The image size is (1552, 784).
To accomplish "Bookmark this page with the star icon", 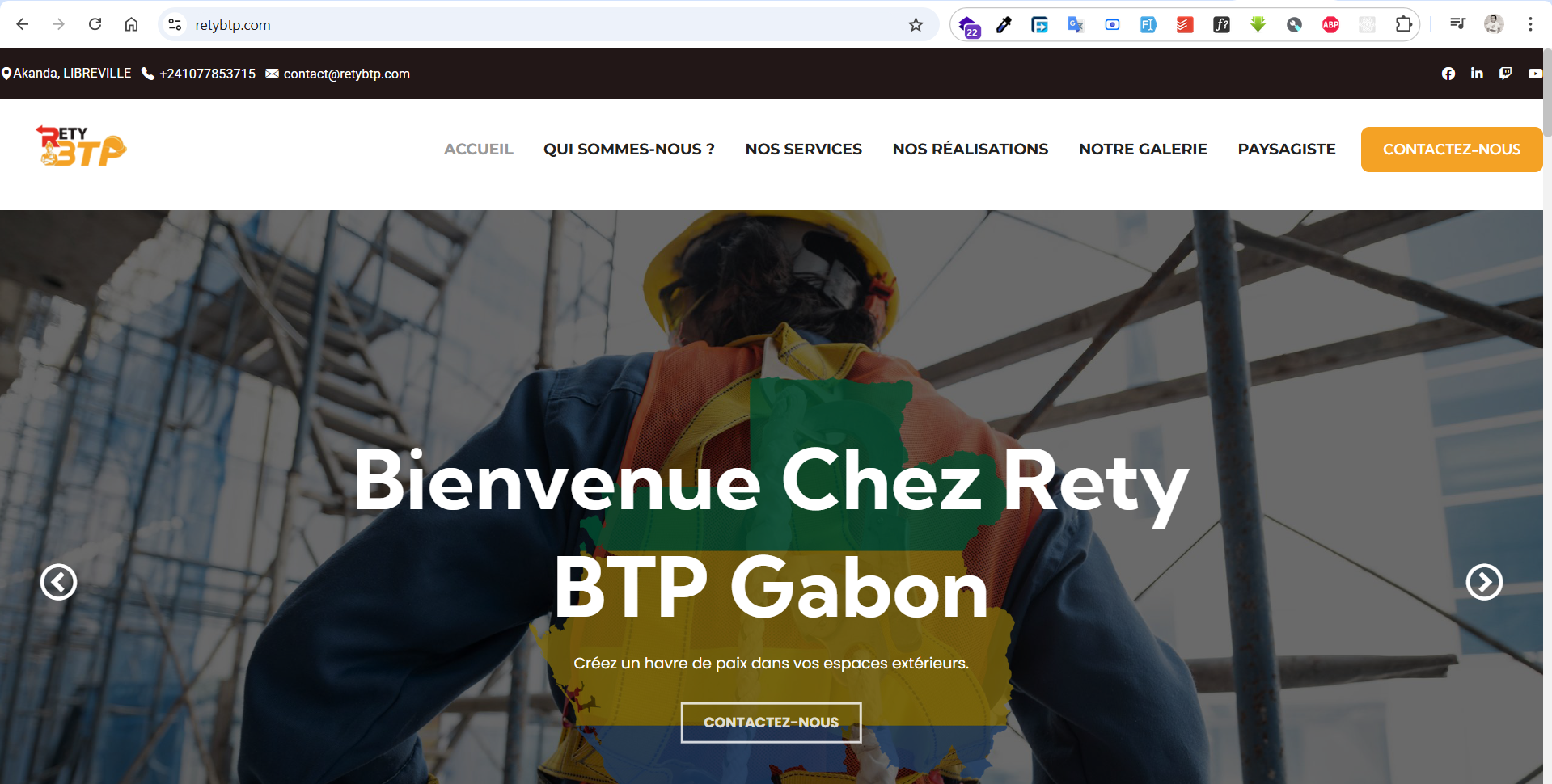I will point(916,25).
